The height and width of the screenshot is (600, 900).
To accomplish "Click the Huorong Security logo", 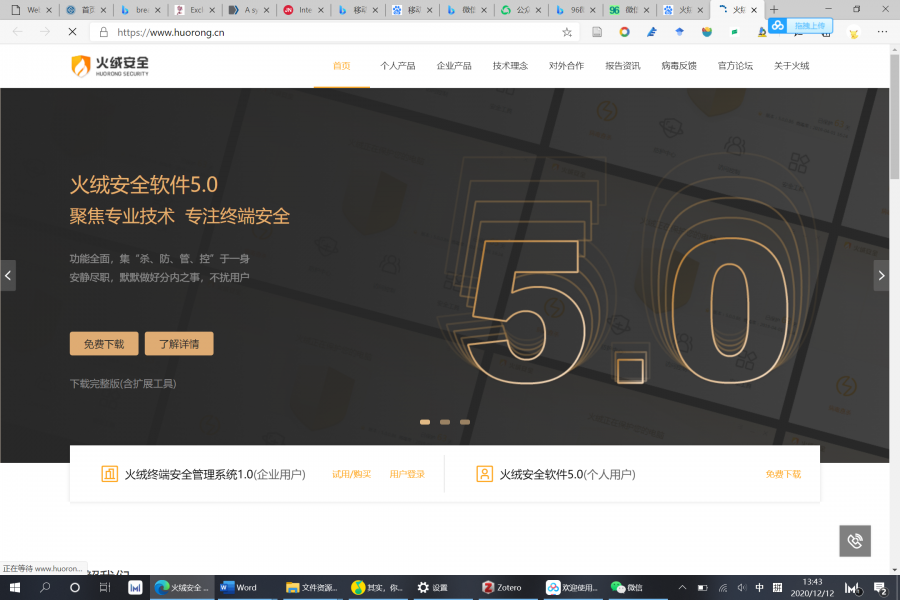I will [110, 66].
